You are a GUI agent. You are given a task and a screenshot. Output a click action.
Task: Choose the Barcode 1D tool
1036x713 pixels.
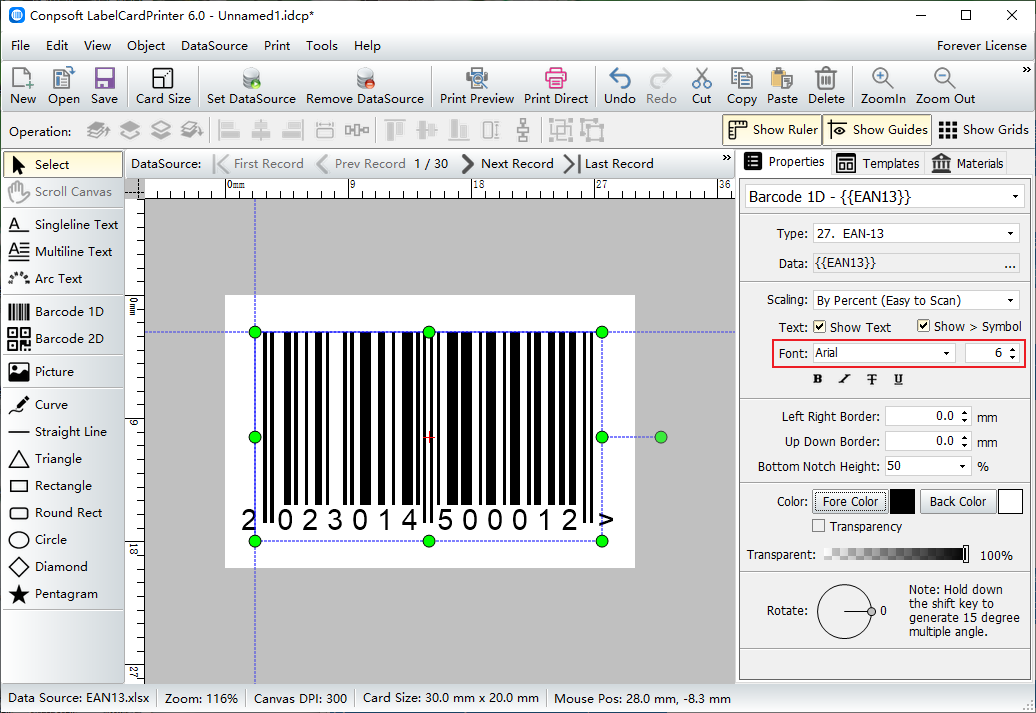(63, 311)
